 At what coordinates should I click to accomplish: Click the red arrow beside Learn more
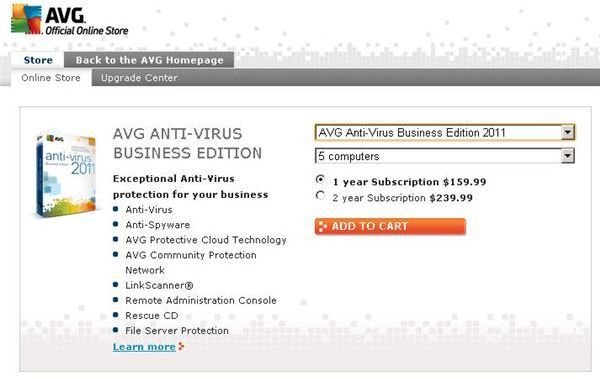(x=181, y=346)
